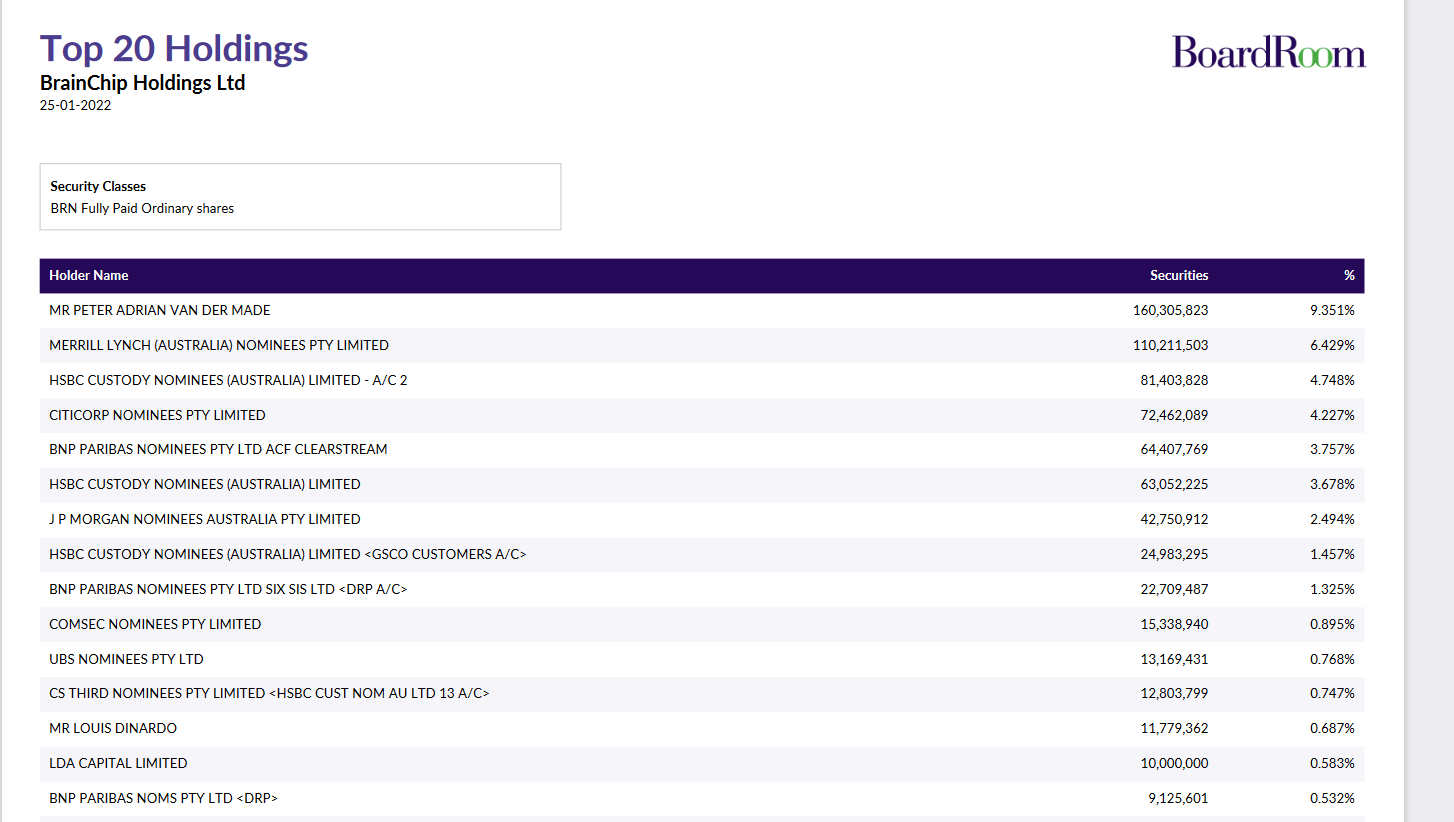This screenshot has width=1454, height=822.
Task: Click percentage 0.768%
Action: [1332, 659]
